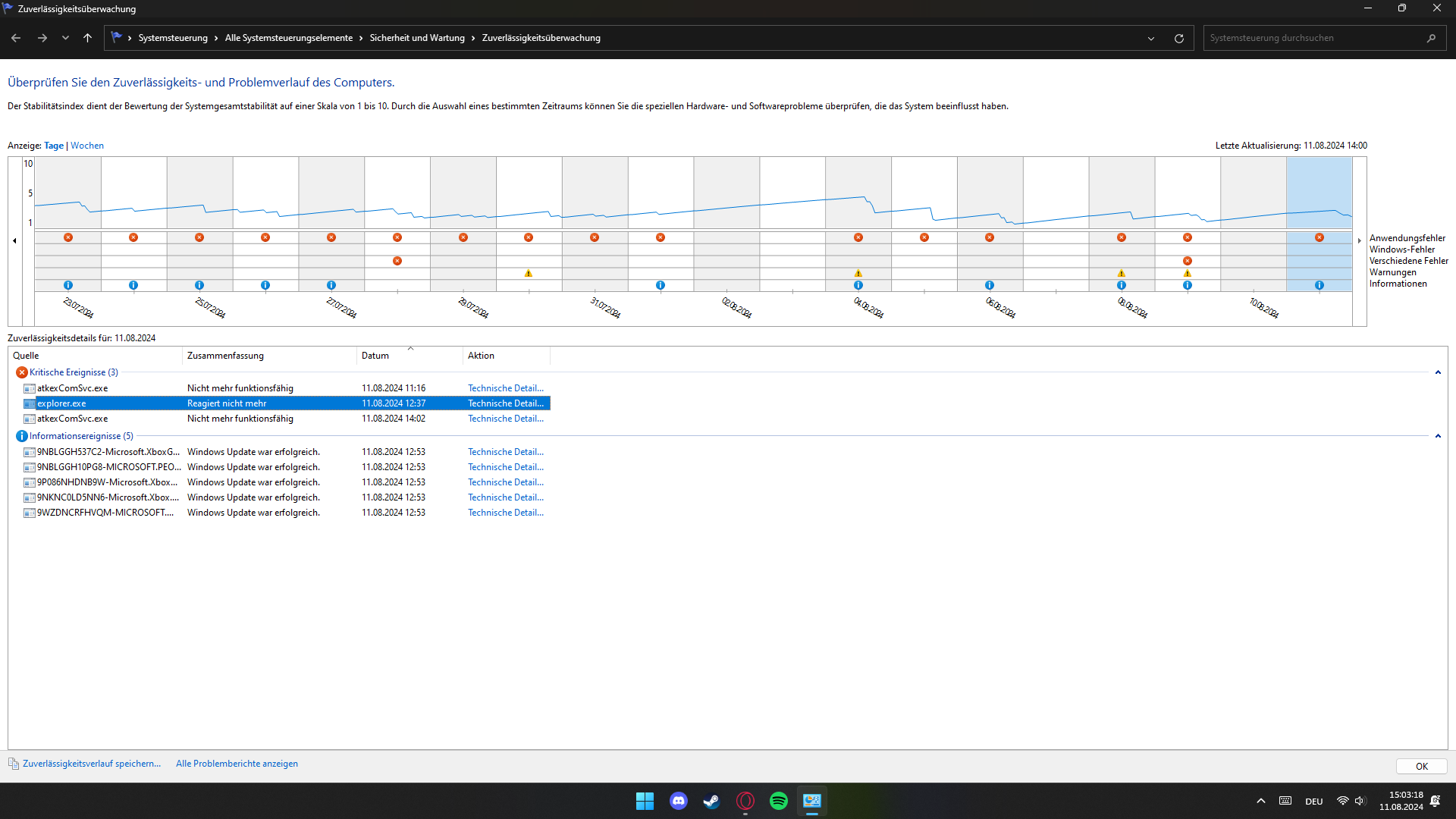Click the refresh icon in address bar
Image resolution: width=1456 pixels, height=819 pixels.
1178,38
